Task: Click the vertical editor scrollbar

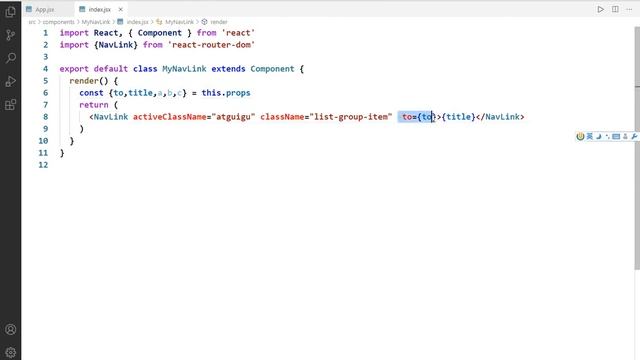Action: tap(637, 147)
